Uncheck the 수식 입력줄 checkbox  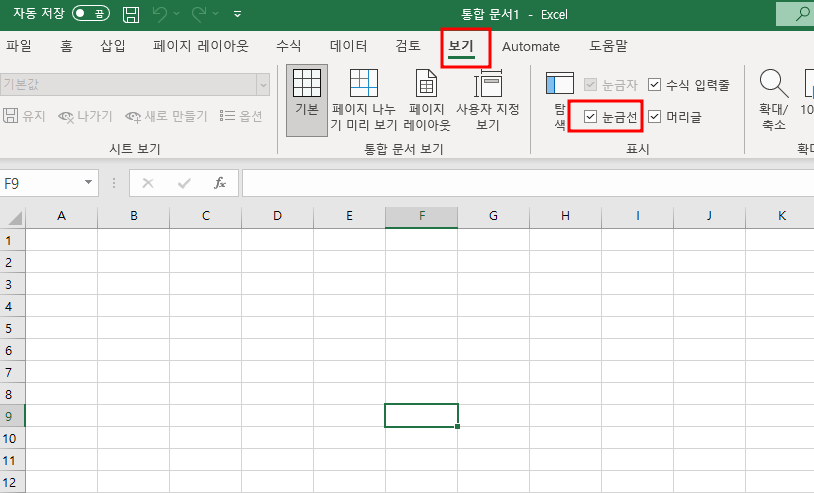(655, 85)
